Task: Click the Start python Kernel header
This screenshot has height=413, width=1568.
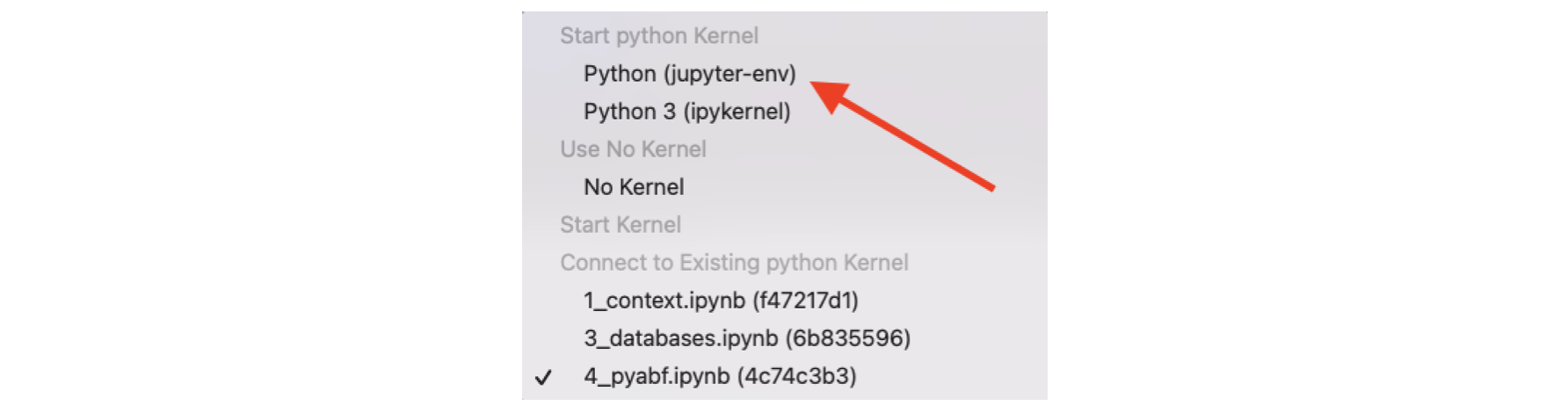Action: pos(658,36)
